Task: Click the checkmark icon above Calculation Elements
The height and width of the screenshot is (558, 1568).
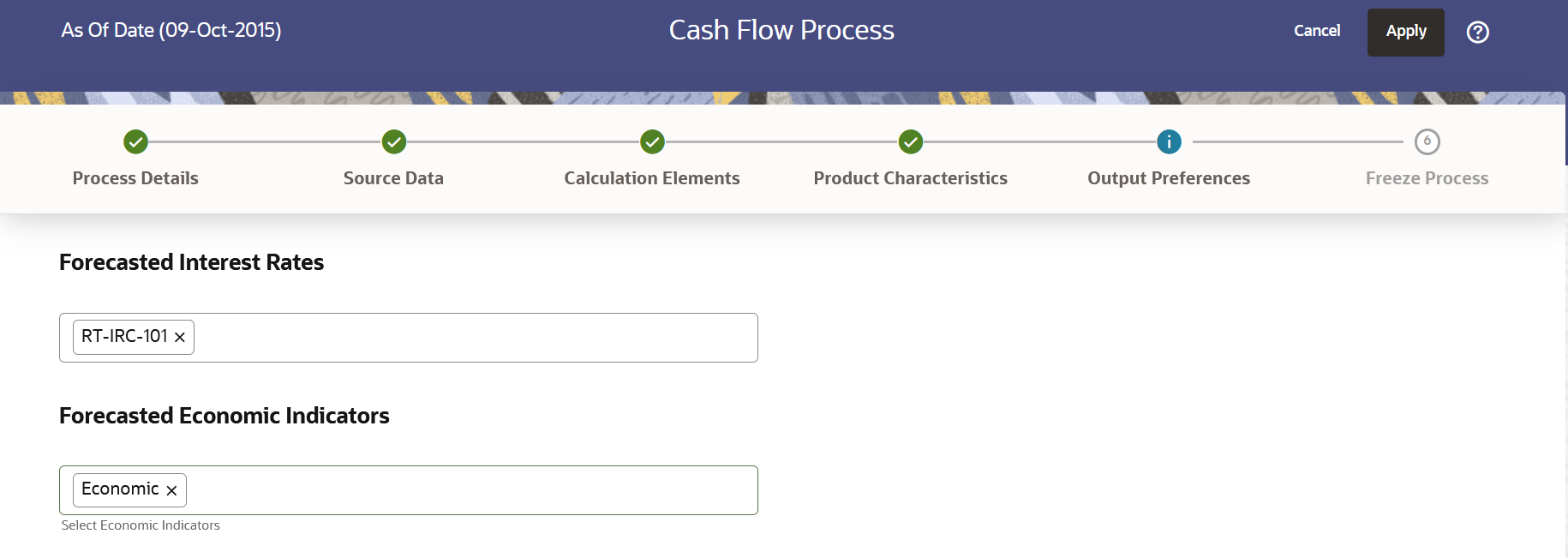Action: pyautogui.click(x=652, y=141)
